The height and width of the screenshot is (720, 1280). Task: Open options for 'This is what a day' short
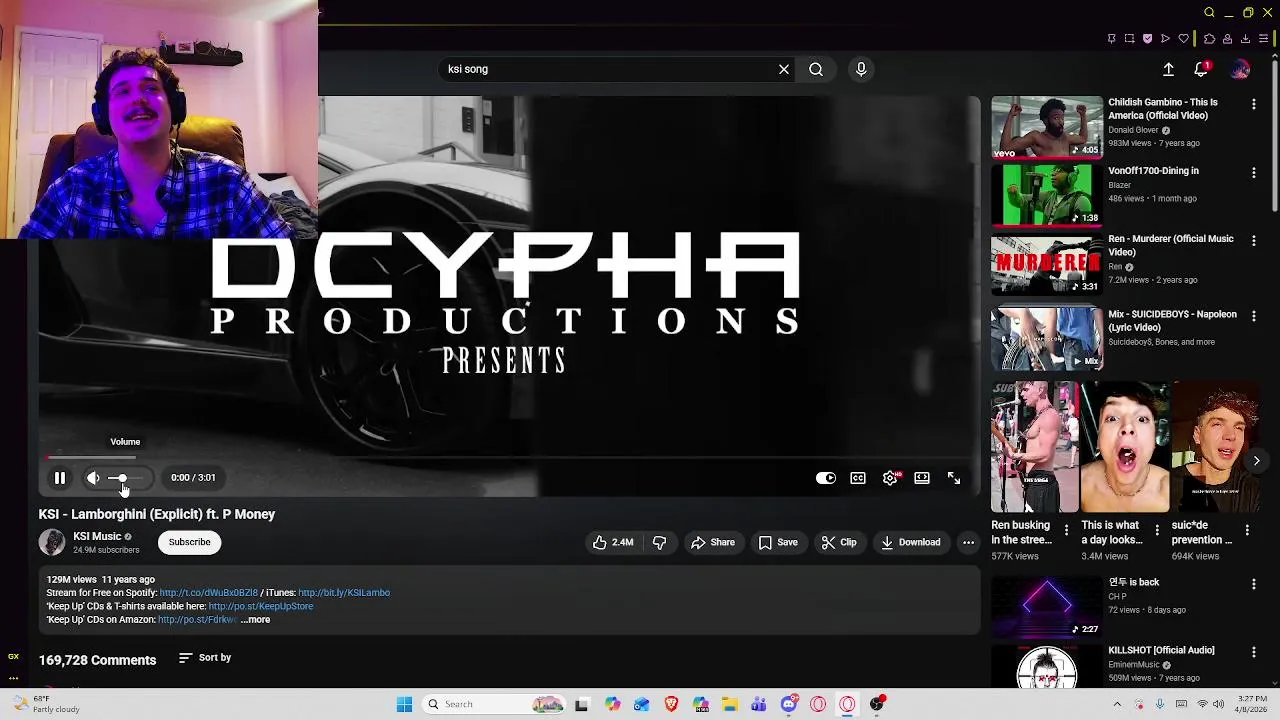point(1157,530)
